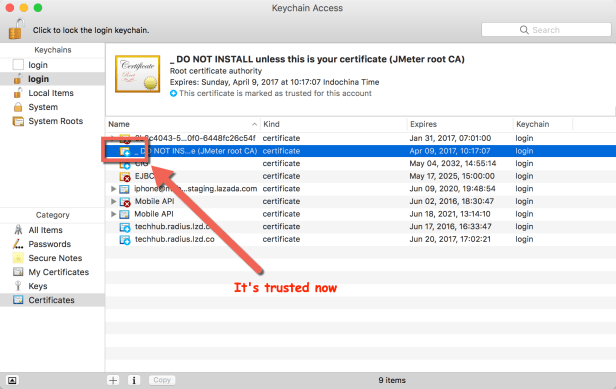Click the System keychain padlock icon

pos(18,107)
